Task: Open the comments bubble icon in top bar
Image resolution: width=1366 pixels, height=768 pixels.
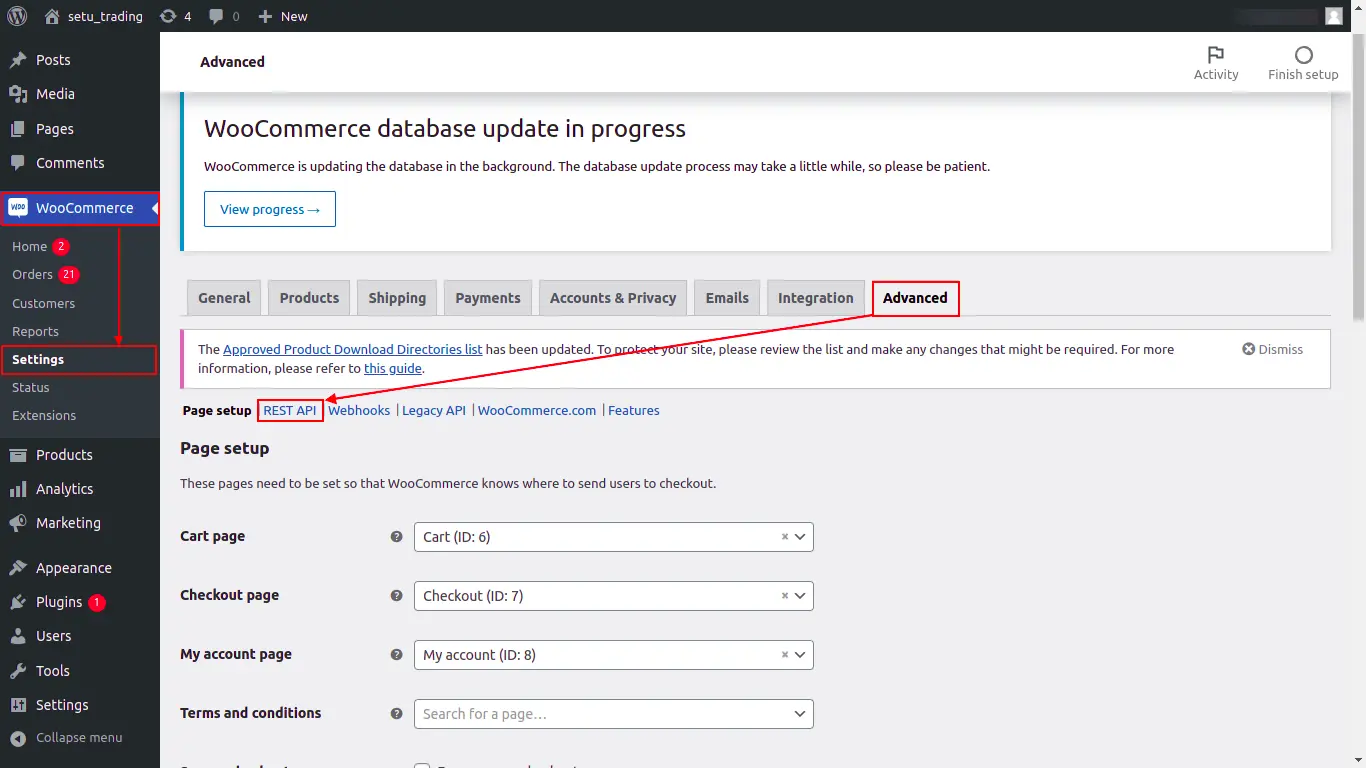Action: (216, 17)
